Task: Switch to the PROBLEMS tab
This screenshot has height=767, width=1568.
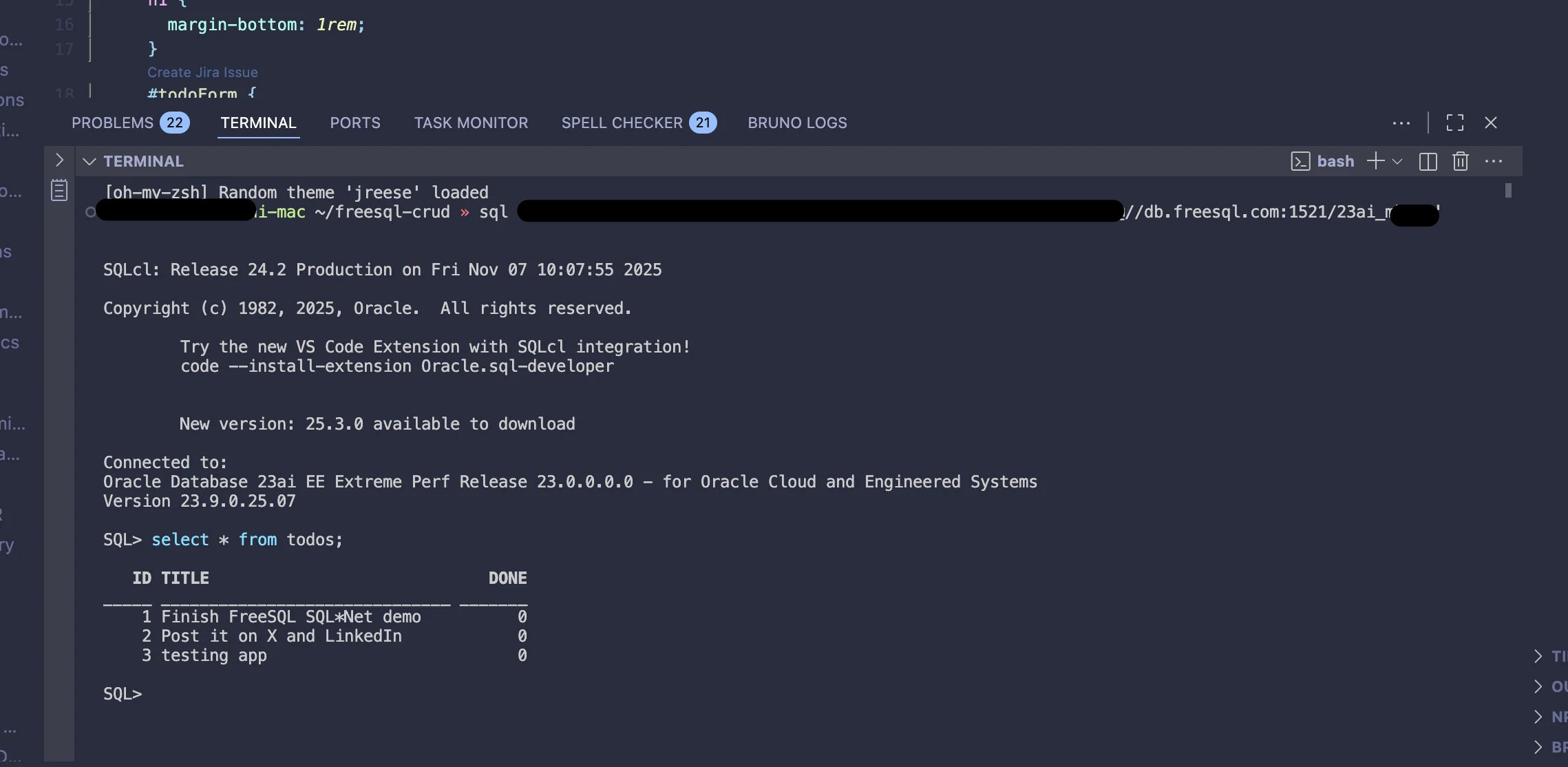Action: point(113,123)
